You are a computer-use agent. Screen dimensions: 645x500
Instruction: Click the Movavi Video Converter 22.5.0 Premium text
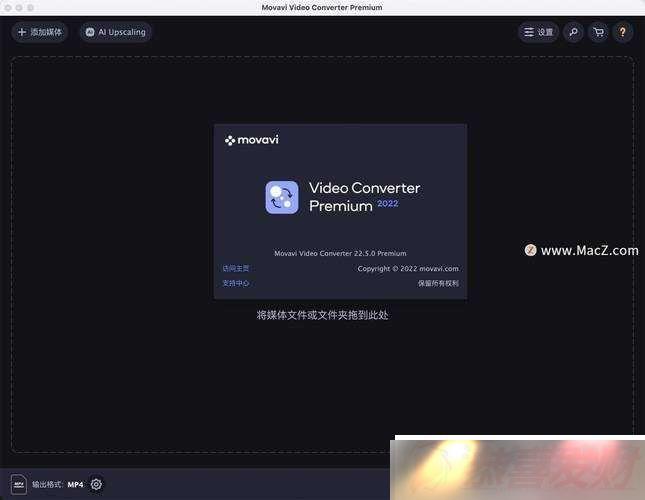point(340,253)
